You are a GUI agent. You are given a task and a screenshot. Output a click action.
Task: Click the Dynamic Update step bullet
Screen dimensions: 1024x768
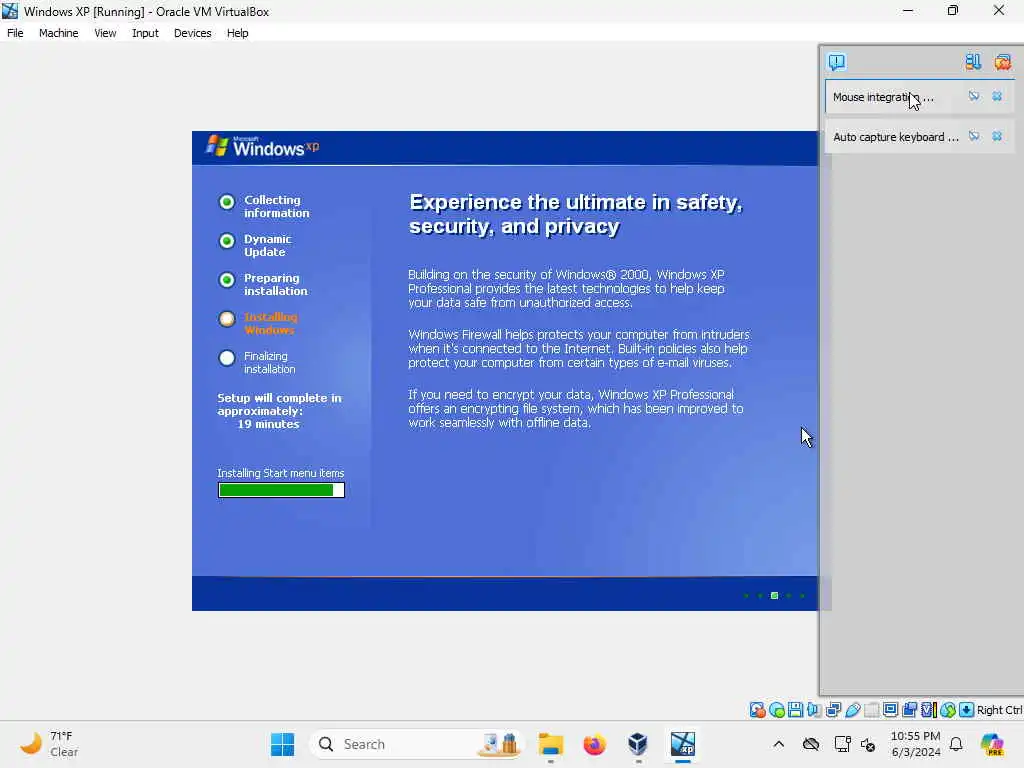coord(227,241)
